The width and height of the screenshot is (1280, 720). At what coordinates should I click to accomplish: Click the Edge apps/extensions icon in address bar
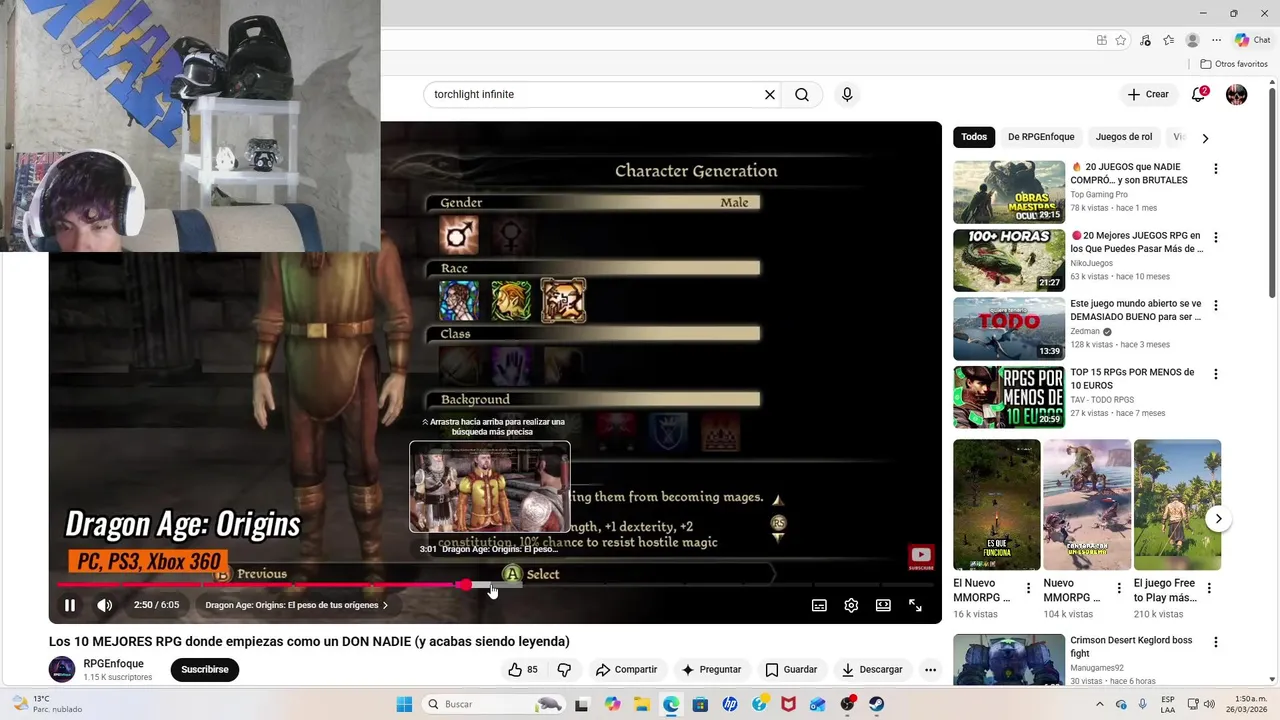[1101, 40]
